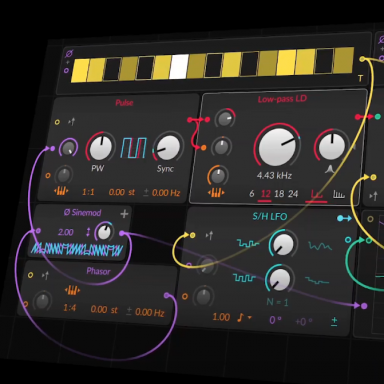Viewport: 384px width, 384px height.
Task: Select the 12 dB filter slope
Action: 265,194
